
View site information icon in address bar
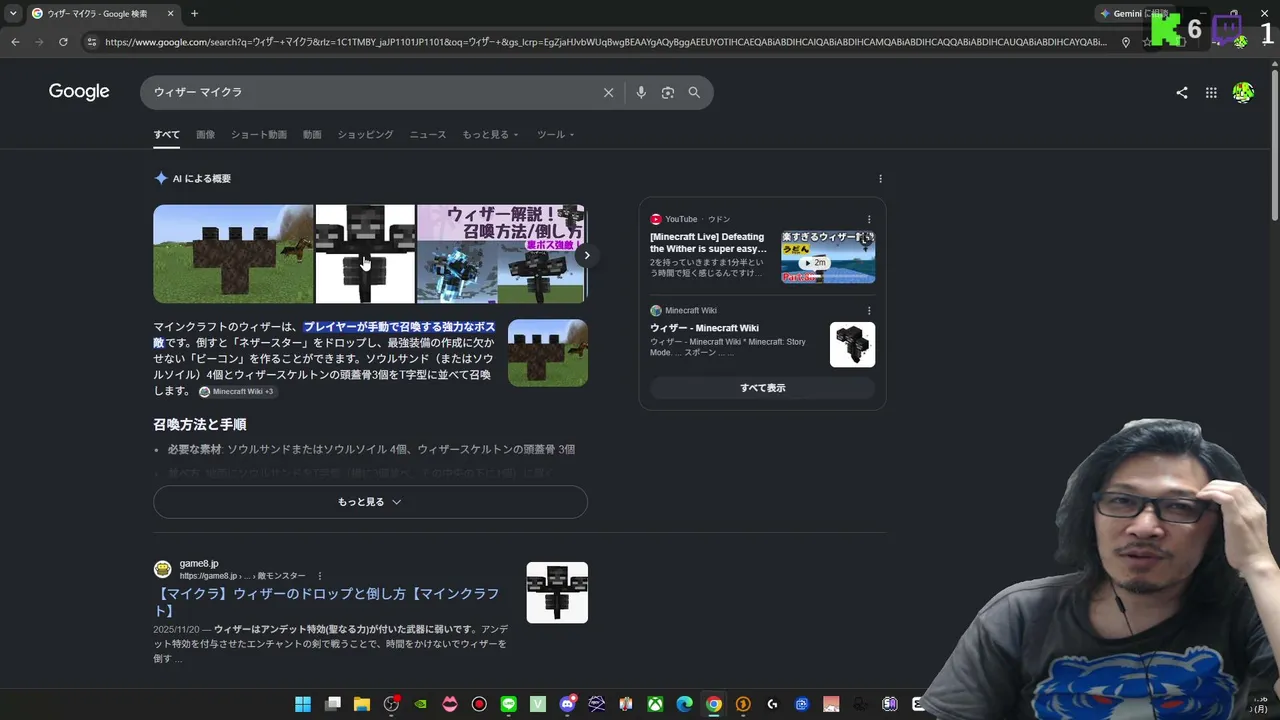pos(92,42)
